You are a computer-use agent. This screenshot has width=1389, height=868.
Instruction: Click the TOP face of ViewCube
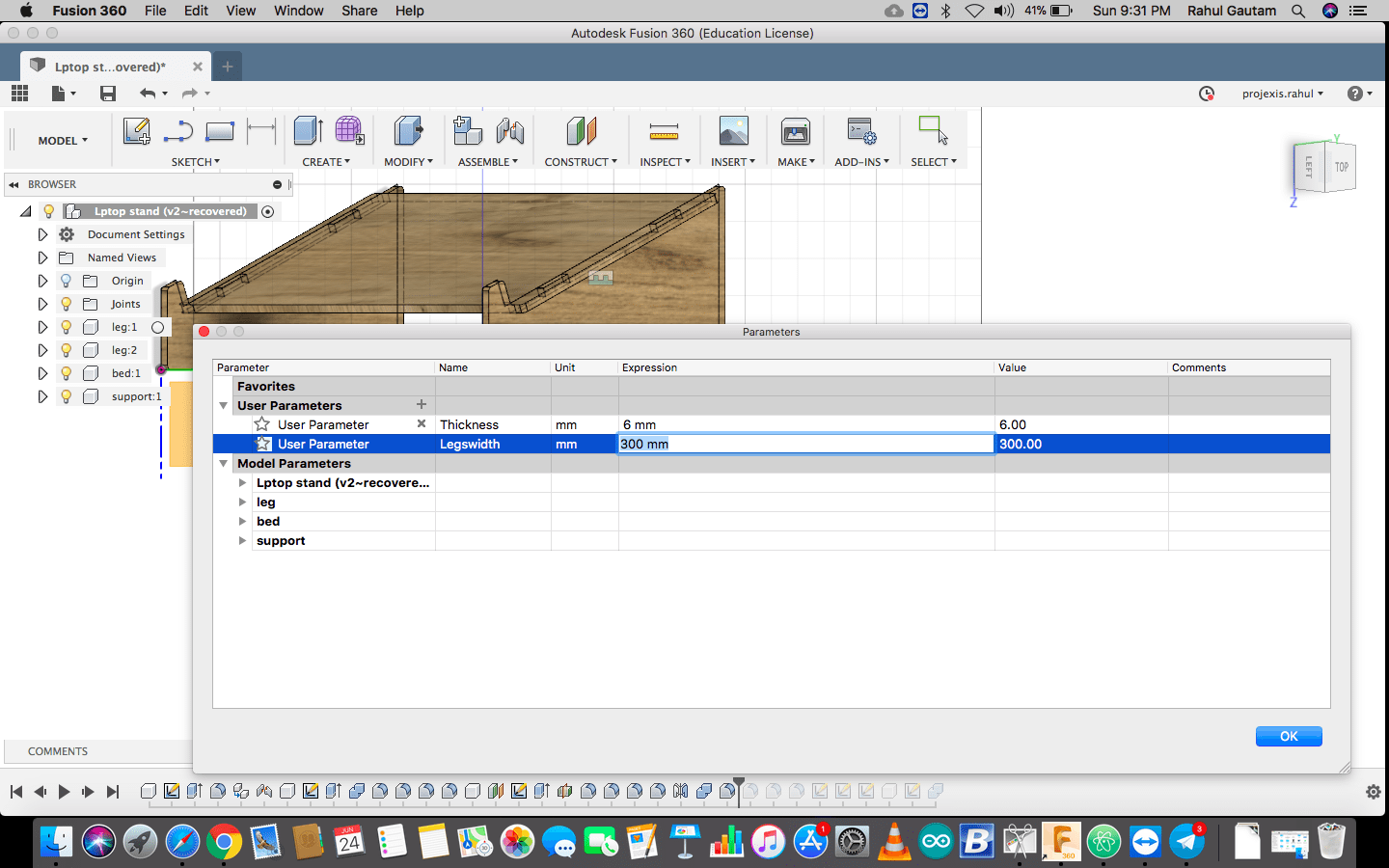point(1342,167)
